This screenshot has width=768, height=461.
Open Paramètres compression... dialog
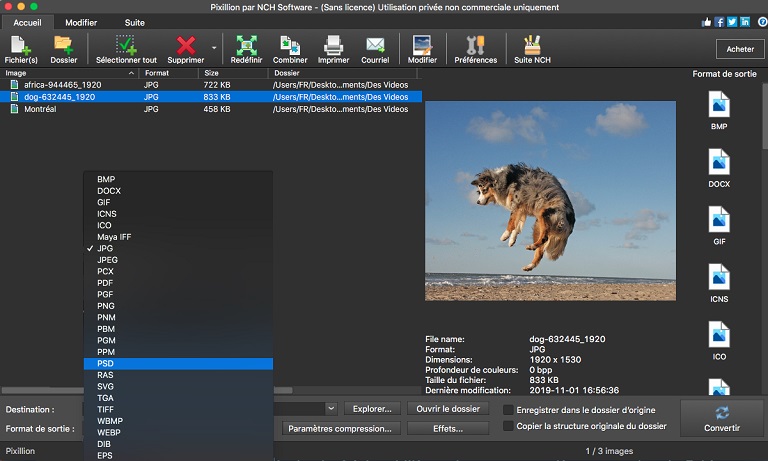pyautogui.click(x=340, y=429)
